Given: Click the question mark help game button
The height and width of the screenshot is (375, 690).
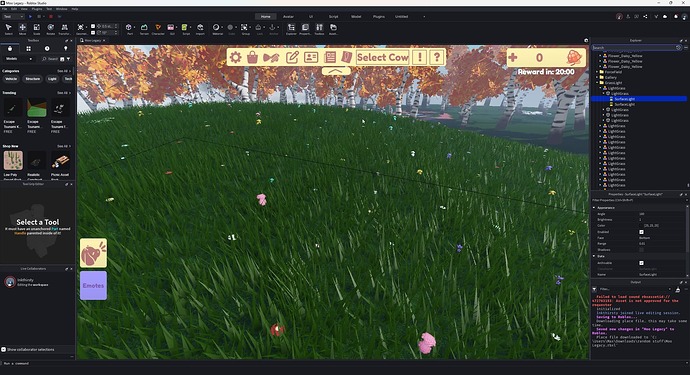Looking at the screenshot, I should pos(437,57).
